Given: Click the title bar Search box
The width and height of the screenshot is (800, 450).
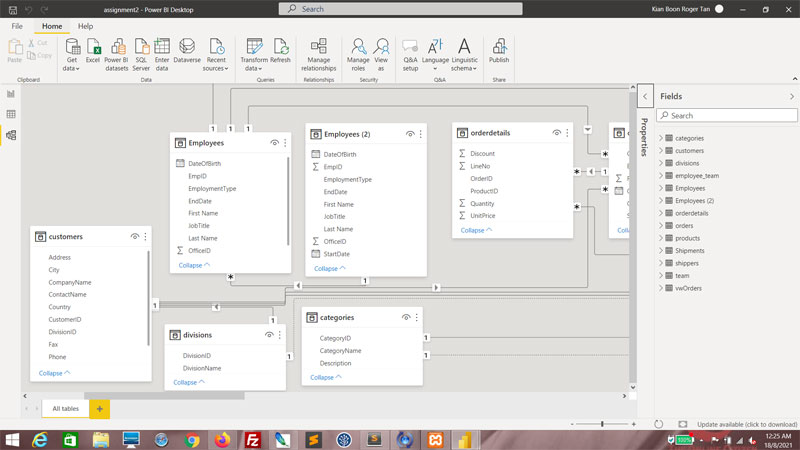Looking at the screenshot, I should coord(401,9).
